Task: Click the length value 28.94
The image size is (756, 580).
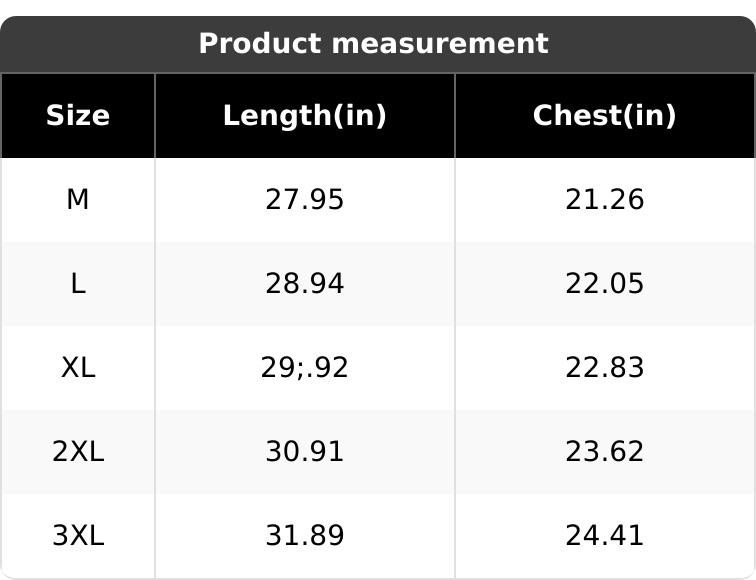Action: pyautogui.click(x=304, y=284)
